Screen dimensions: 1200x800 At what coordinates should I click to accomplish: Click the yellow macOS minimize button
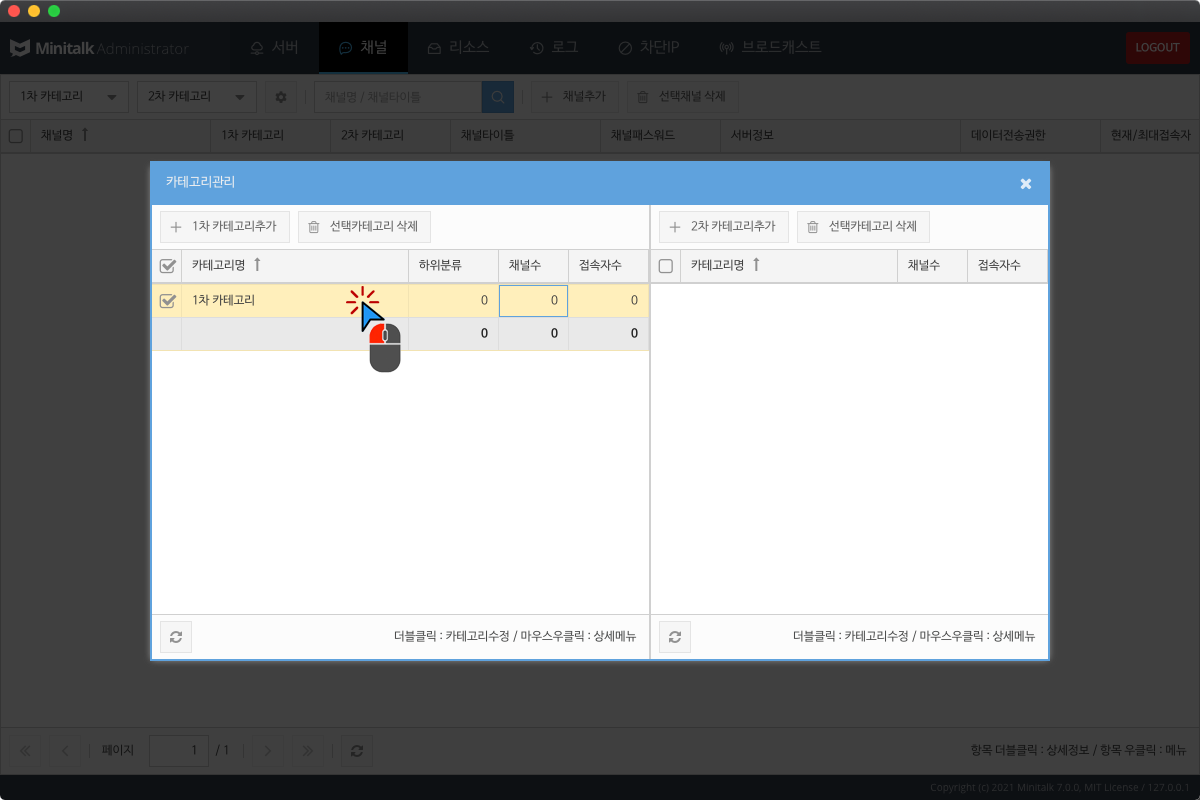coord(34,11)
